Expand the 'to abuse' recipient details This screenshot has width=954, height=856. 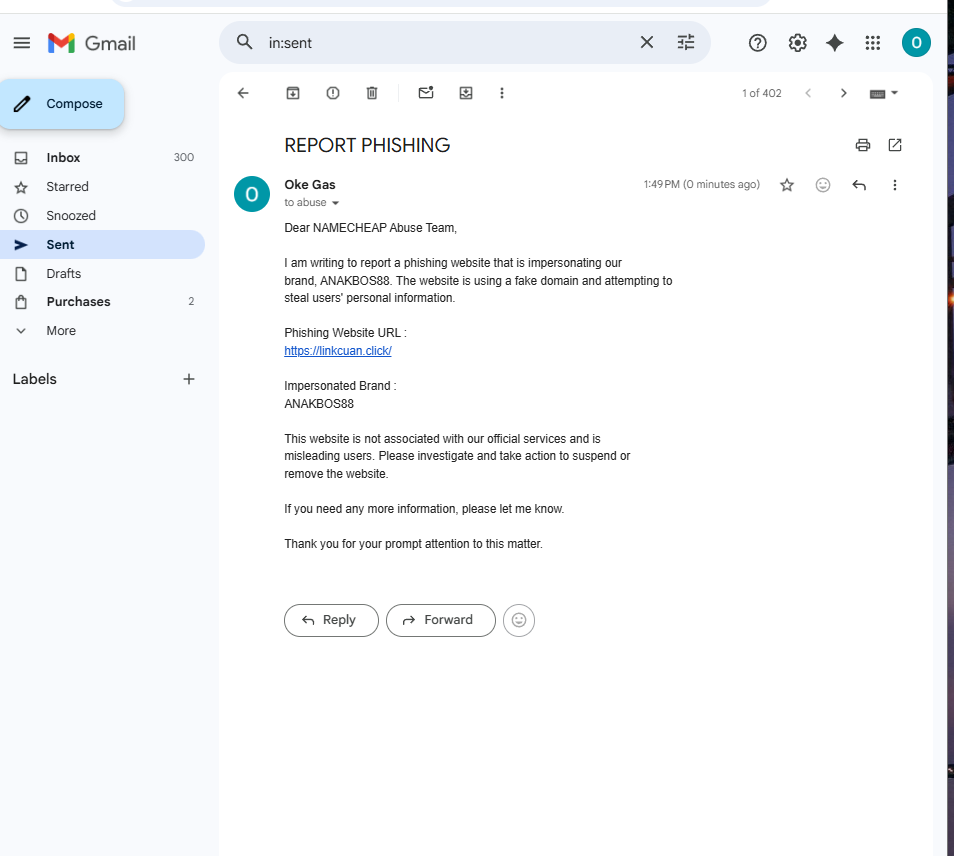pyautogui.click(x=335, y=203)
